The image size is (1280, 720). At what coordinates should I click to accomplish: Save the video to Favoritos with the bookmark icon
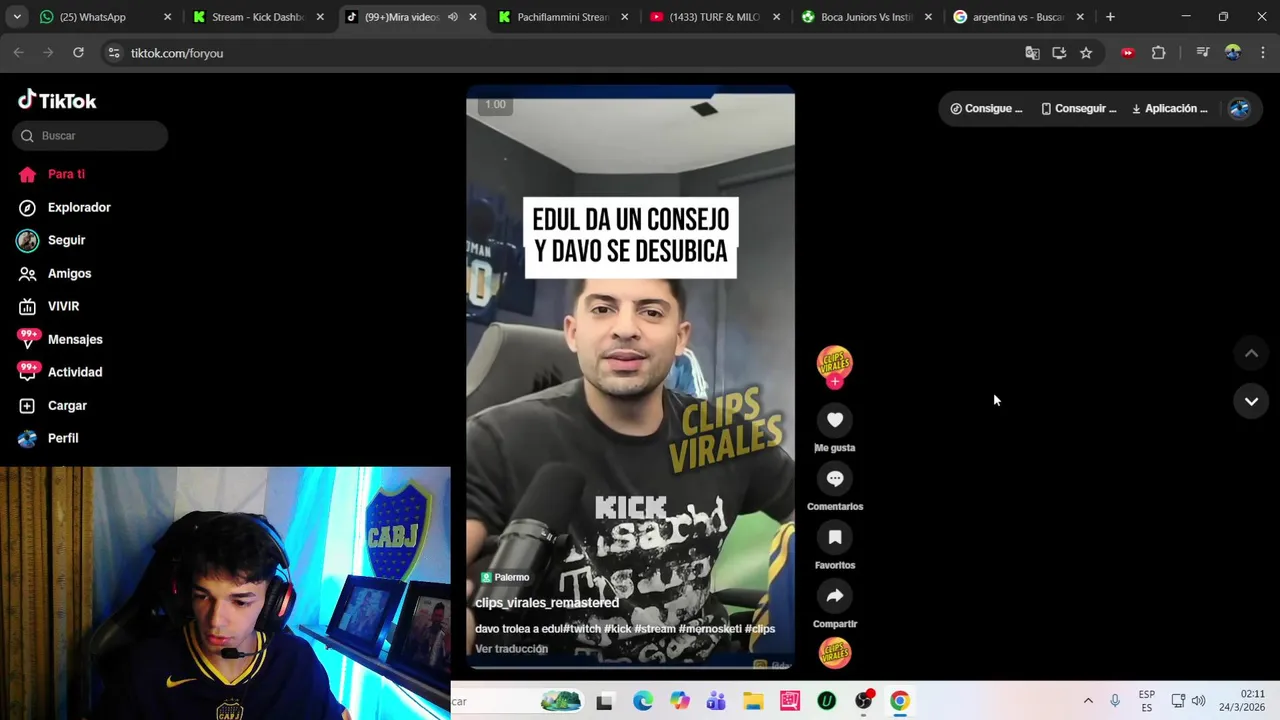point(835,538)
